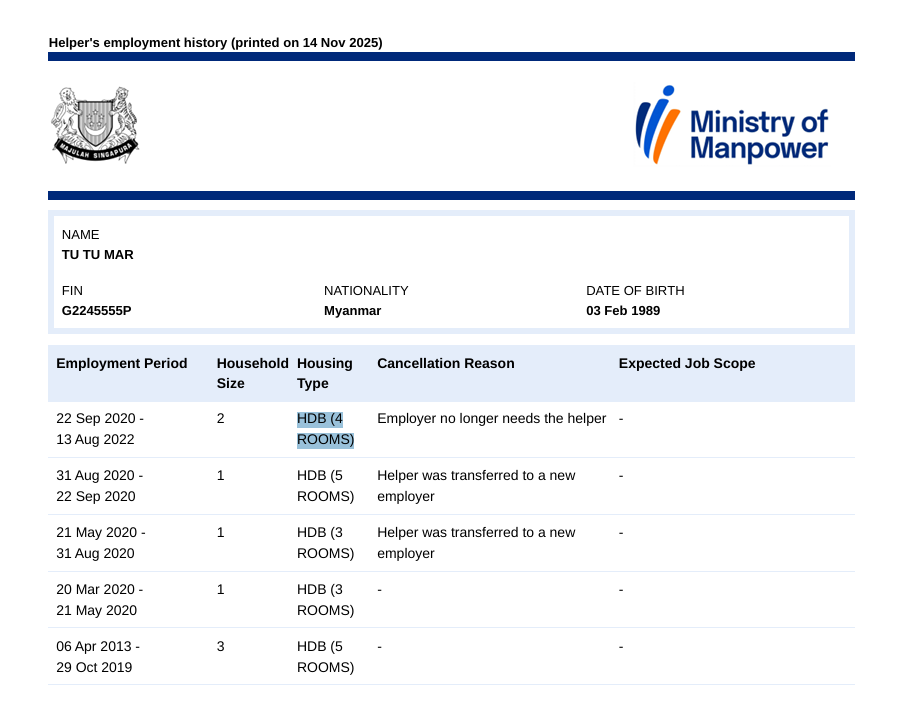Screen dimensions: 911x705
Task: Click household size 3 in last row
Action: point(221,647)
